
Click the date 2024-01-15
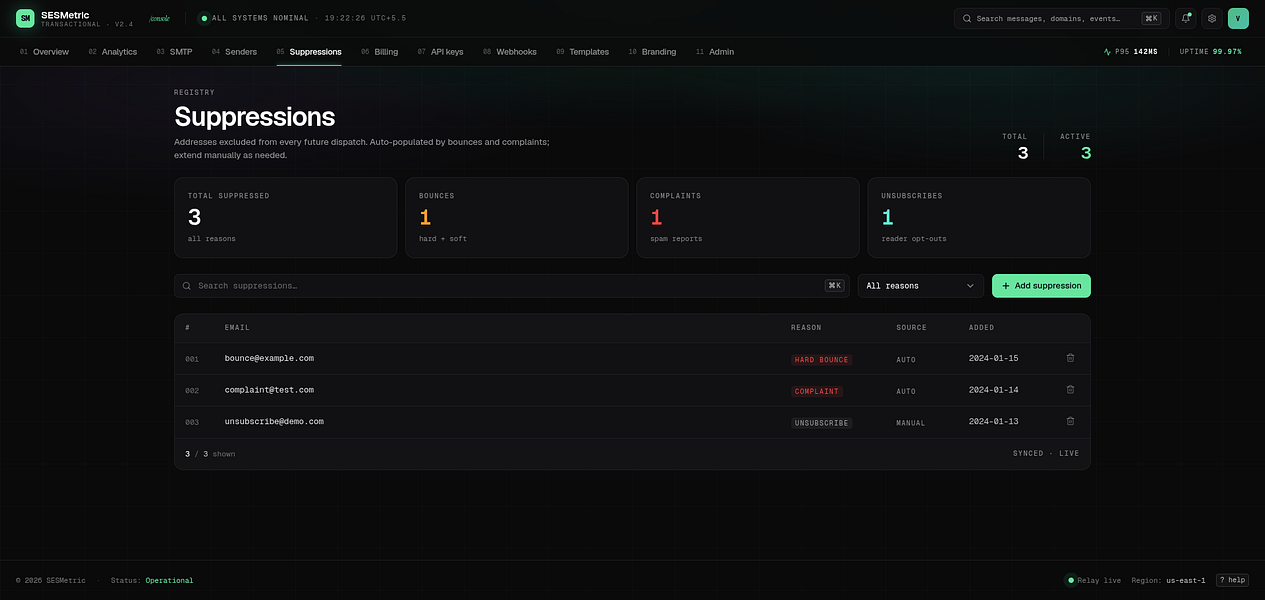[993, 358]
